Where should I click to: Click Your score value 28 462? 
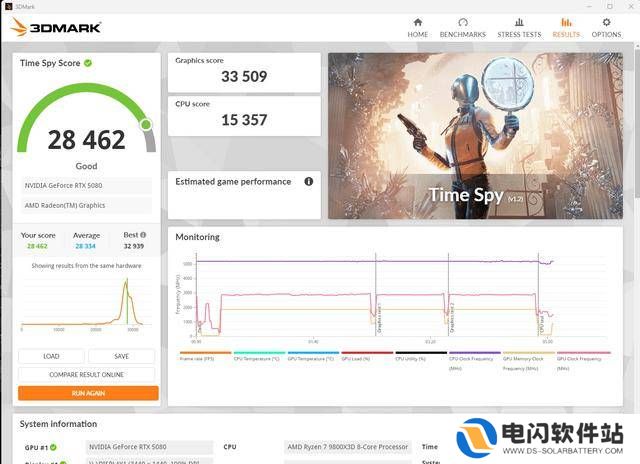pos(37,246)
